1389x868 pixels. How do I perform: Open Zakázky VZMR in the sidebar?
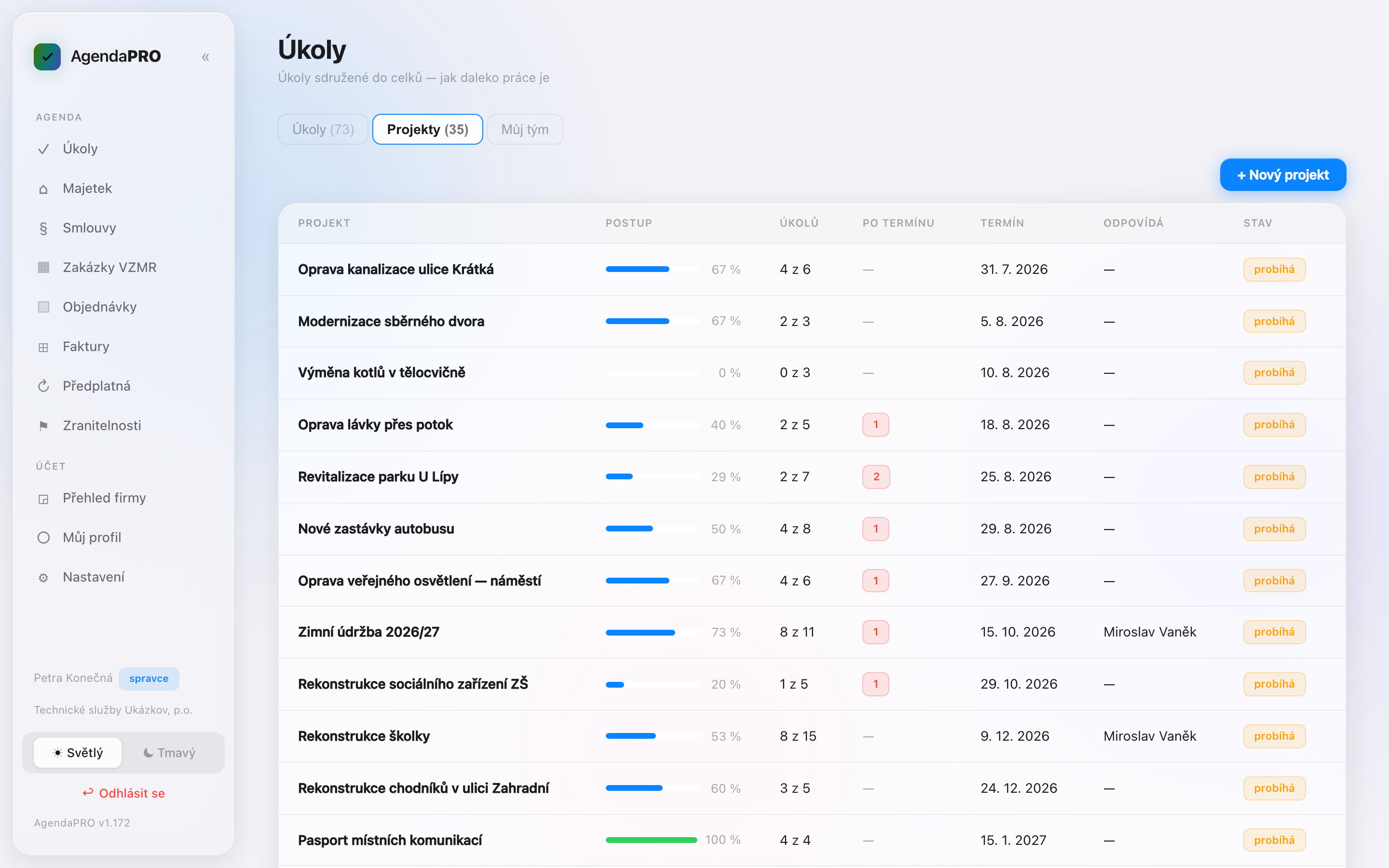tap(123, 268)
